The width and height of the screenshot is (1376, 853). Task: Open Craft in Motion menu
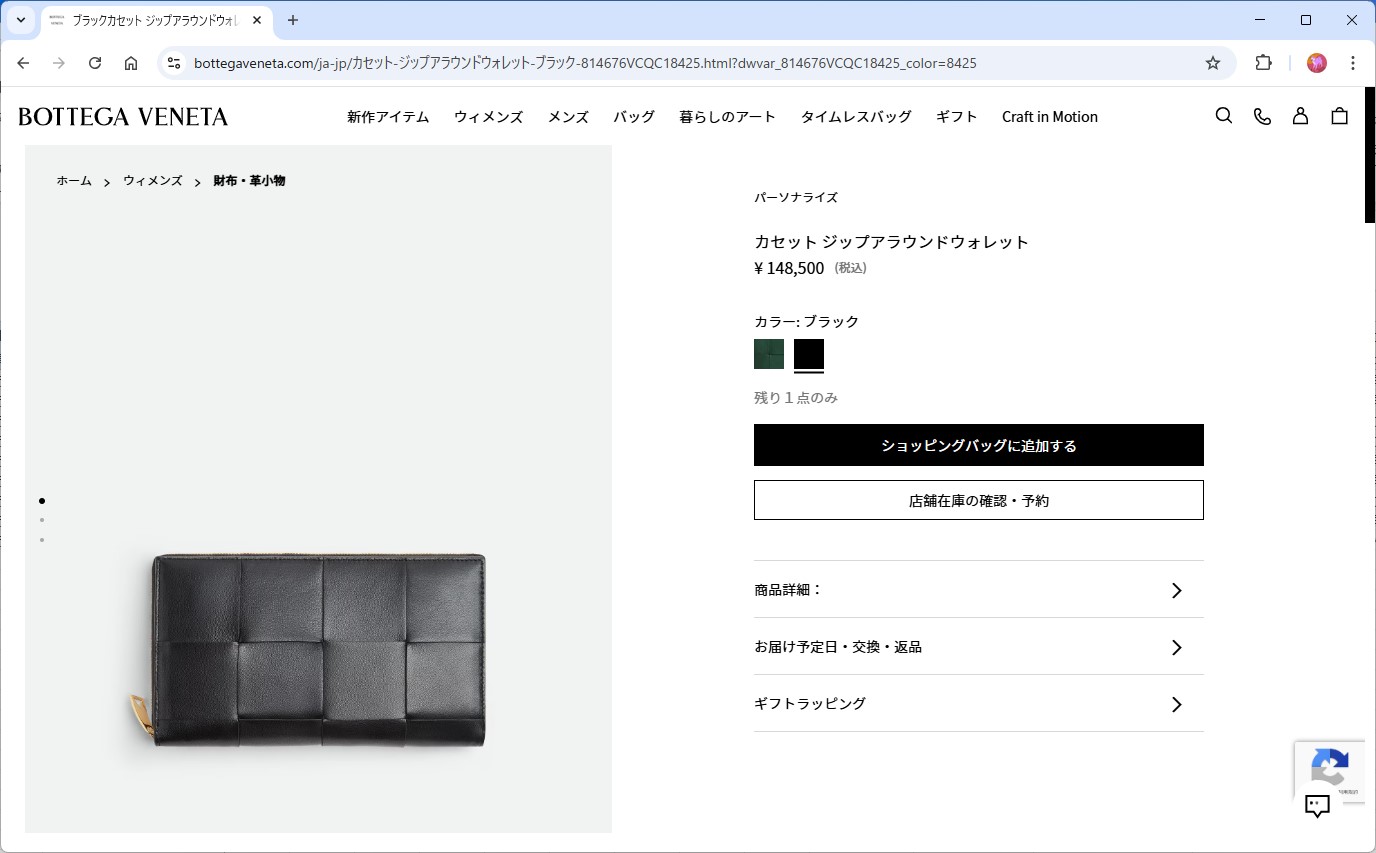[x=1050, y=117]
